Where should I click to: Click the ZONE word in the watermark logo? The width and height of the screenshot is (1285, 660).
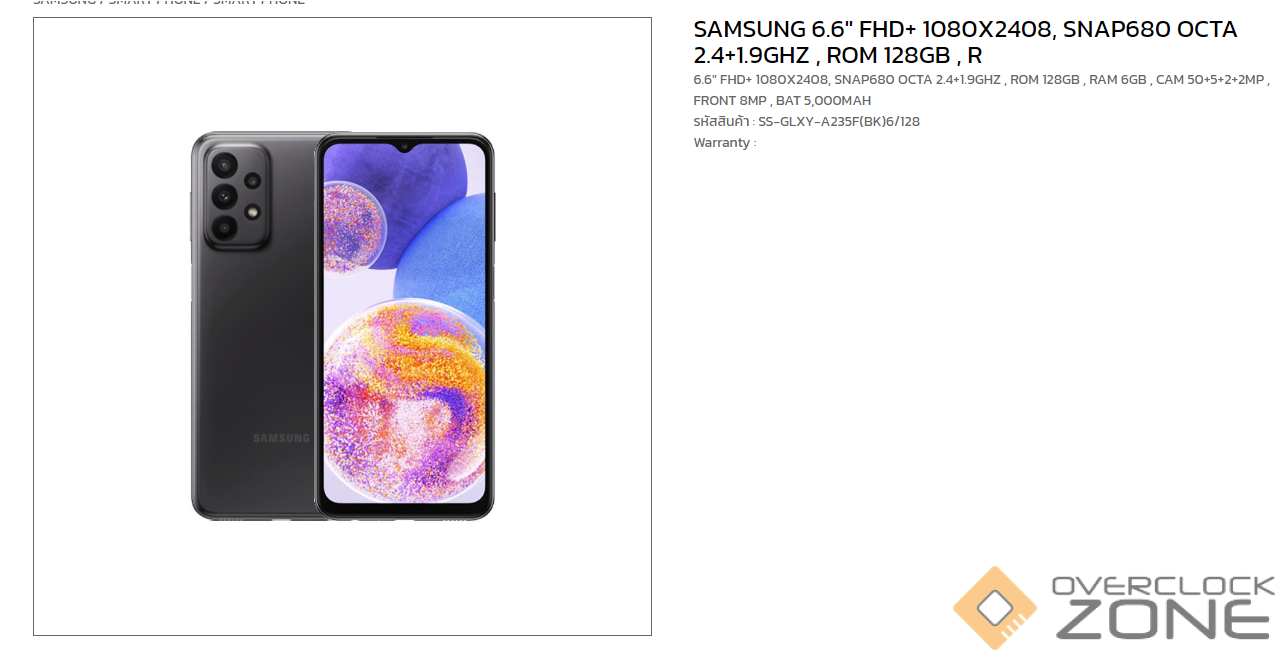coord(1163,620)
